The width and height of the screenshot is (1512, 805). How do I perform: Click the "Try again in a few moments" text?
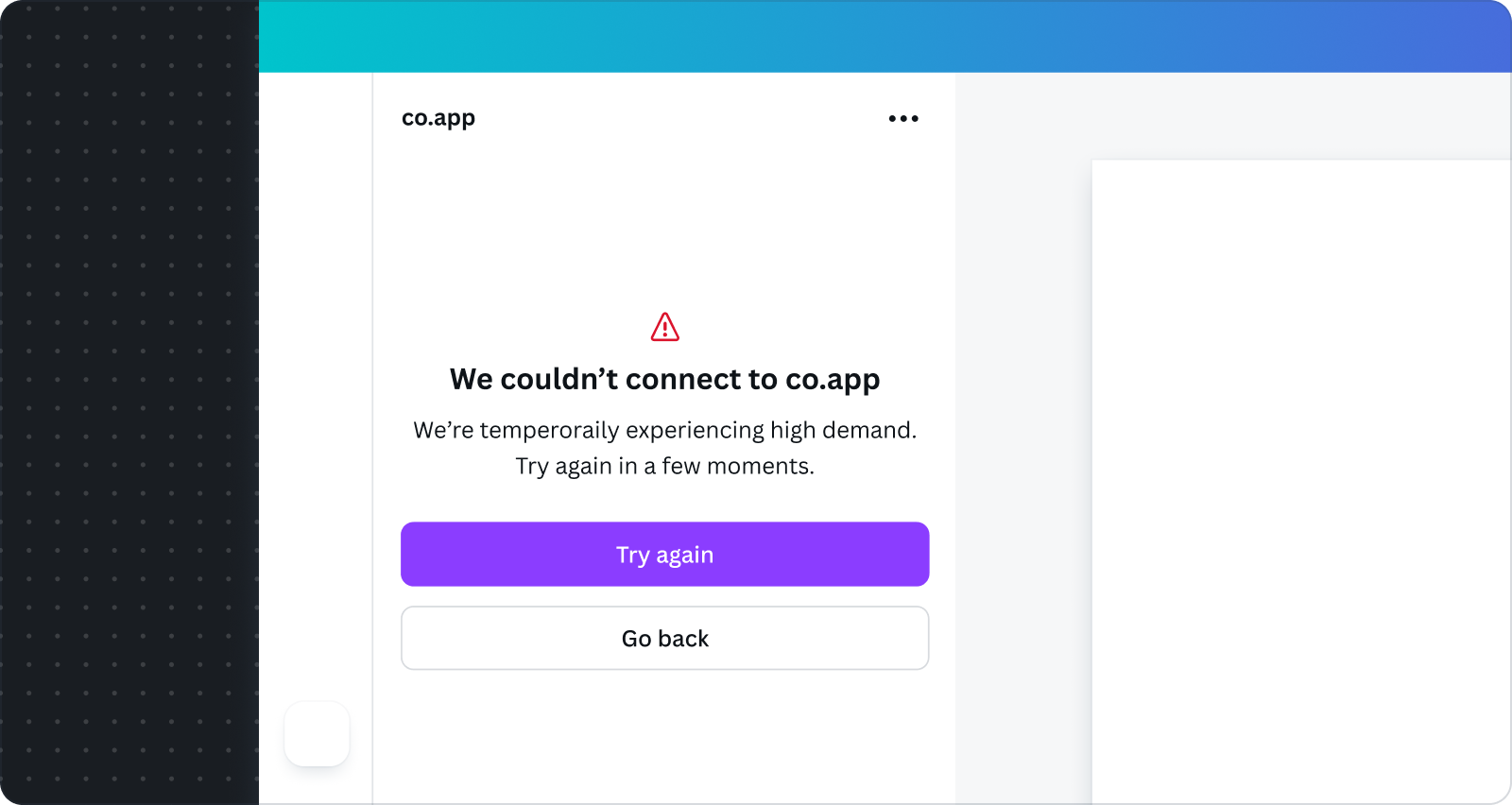click(665, 466)
